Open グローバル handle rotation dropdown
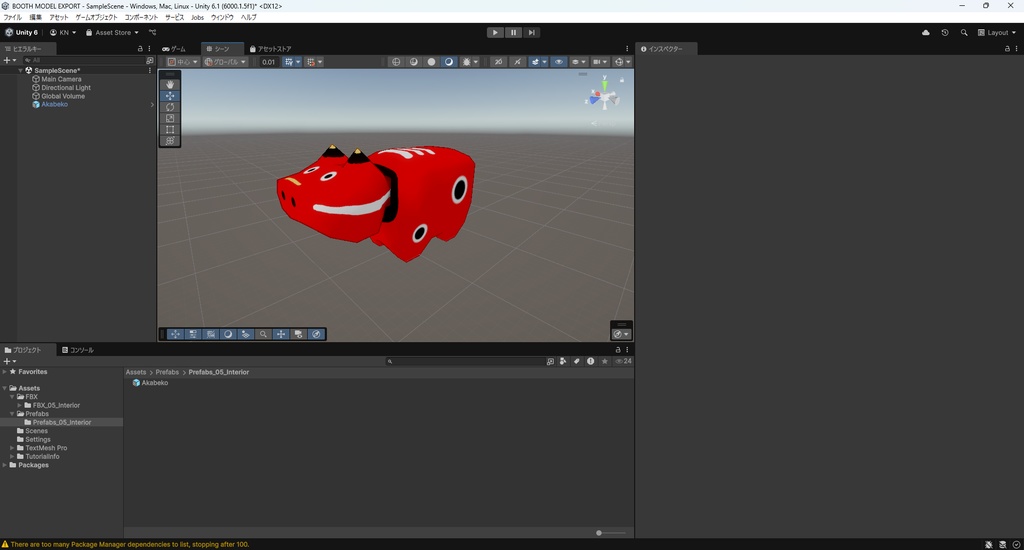Screen dimensions: 1024x550 [x=225, y=61]
